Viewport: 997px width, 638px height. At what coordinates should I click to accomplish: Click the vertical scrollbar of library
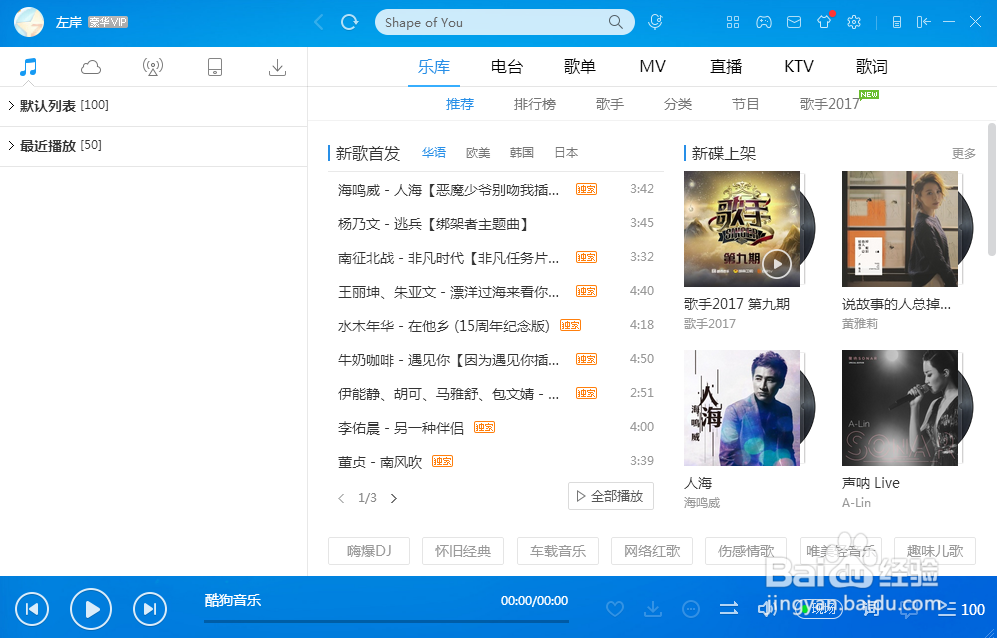pyautogui.click(x=991, y=189)
